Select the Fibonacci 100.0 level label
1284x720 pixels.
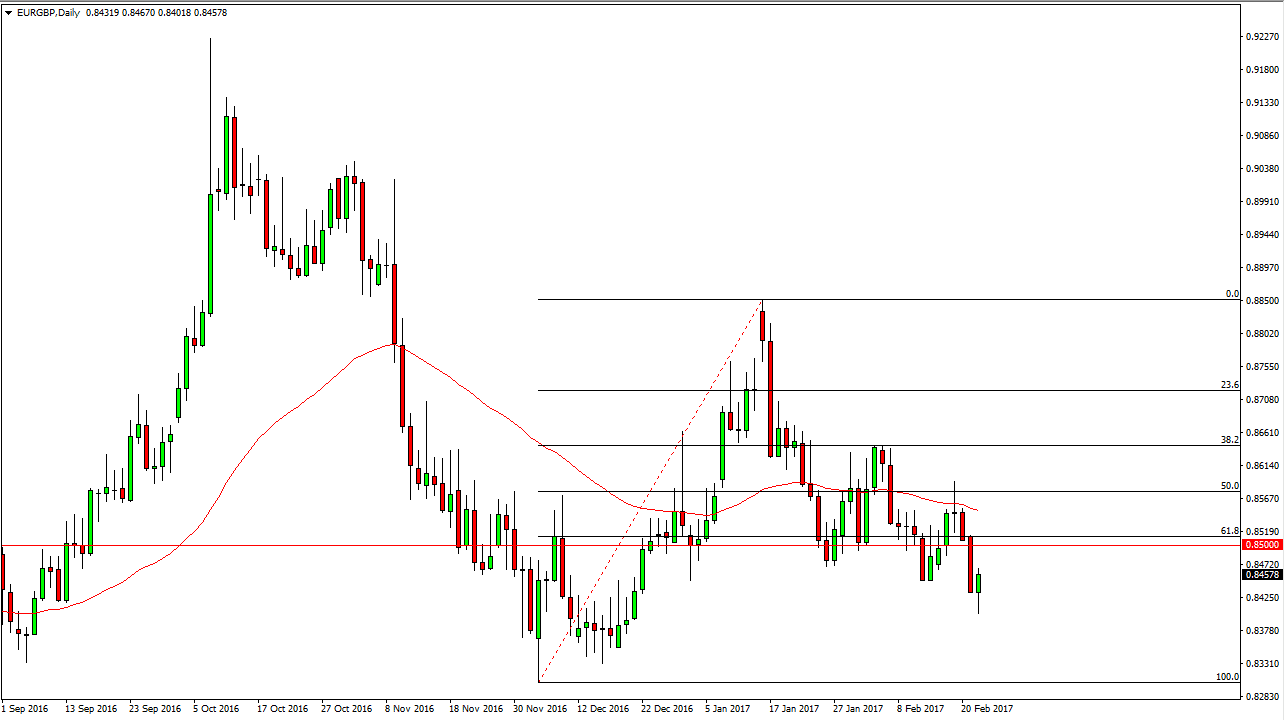pyautogui.click(x=1227, y=677)
